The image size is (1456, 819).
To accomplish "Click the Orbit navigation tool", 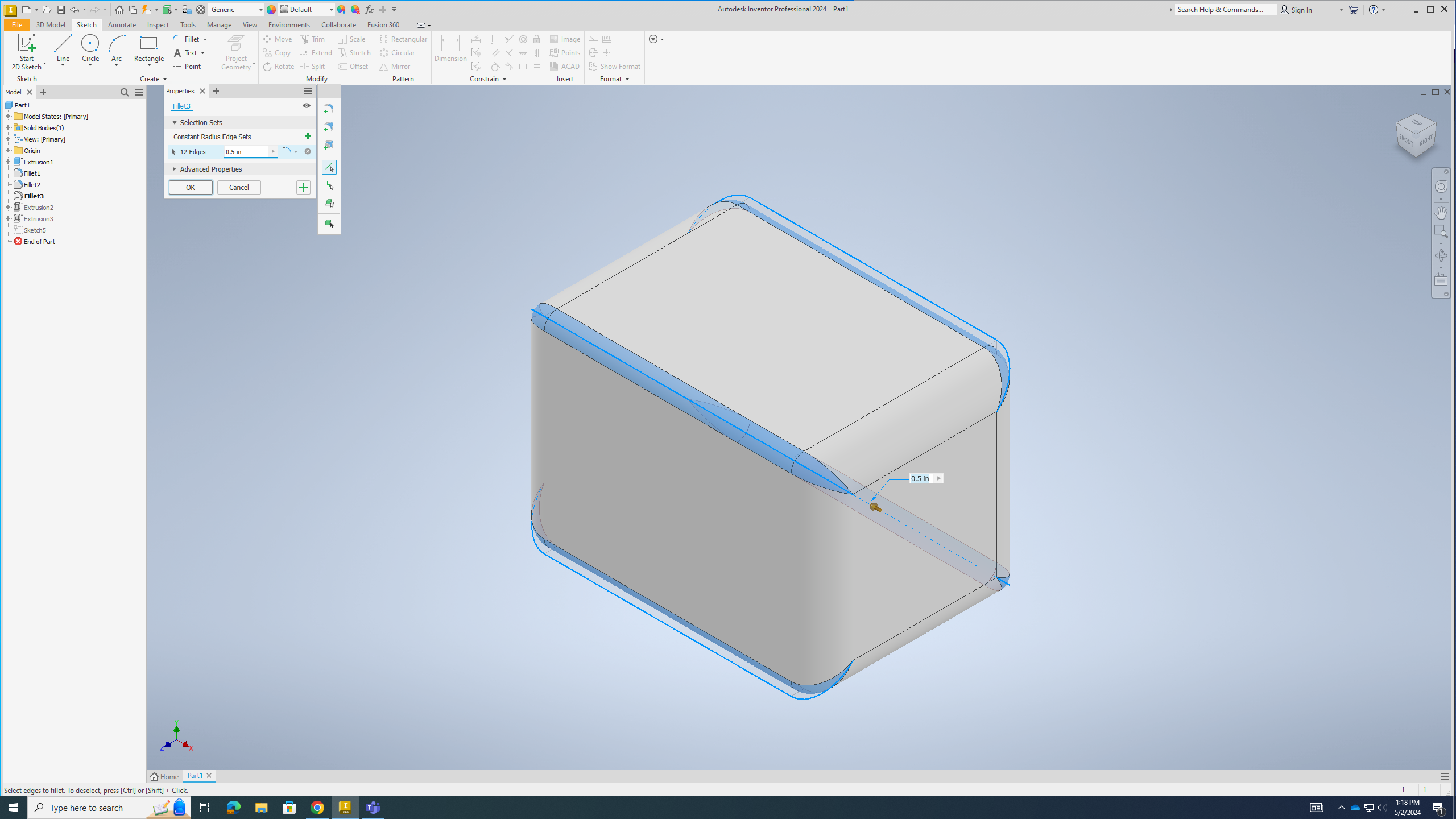I will 1441,255.
